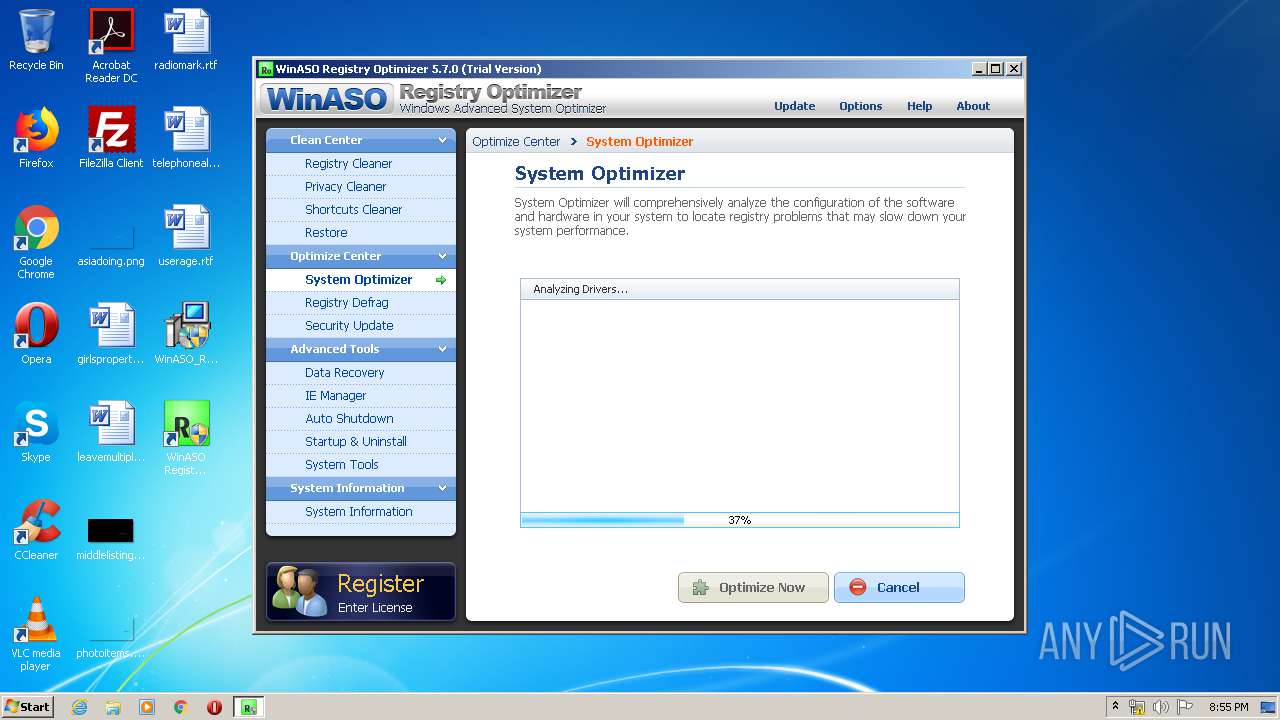Click the Action Center flag icon
1280x720 pixels.
click(x=1185, y=707)
